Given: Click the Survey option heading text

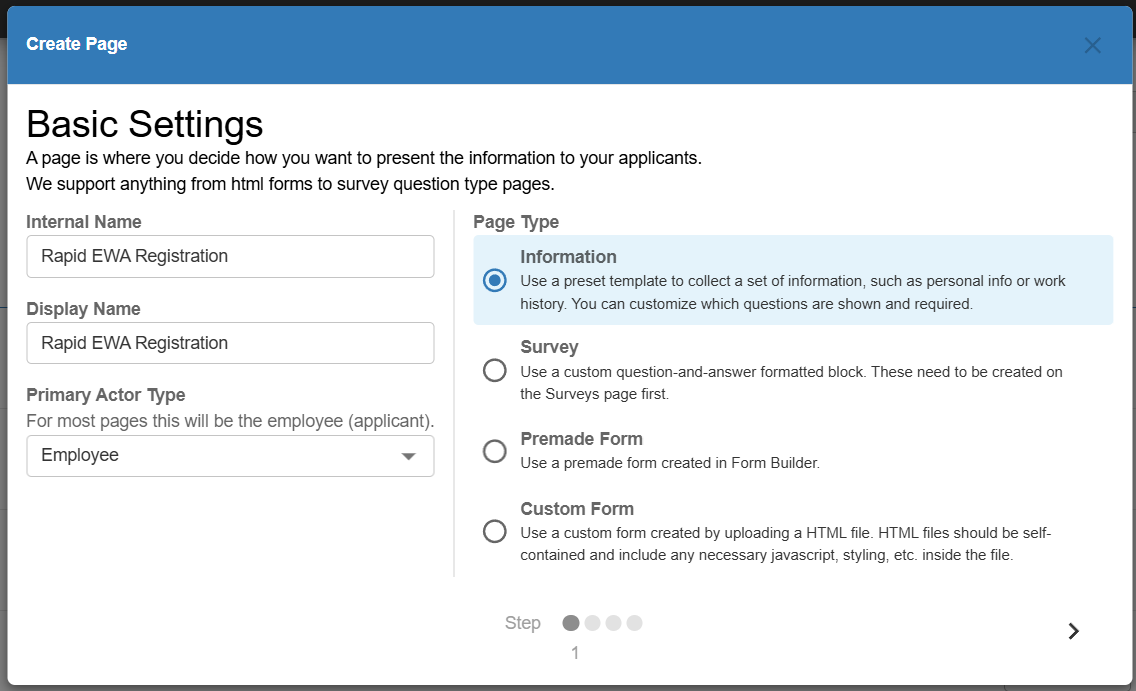Looking at the screenshot, I should pos(549,347).
